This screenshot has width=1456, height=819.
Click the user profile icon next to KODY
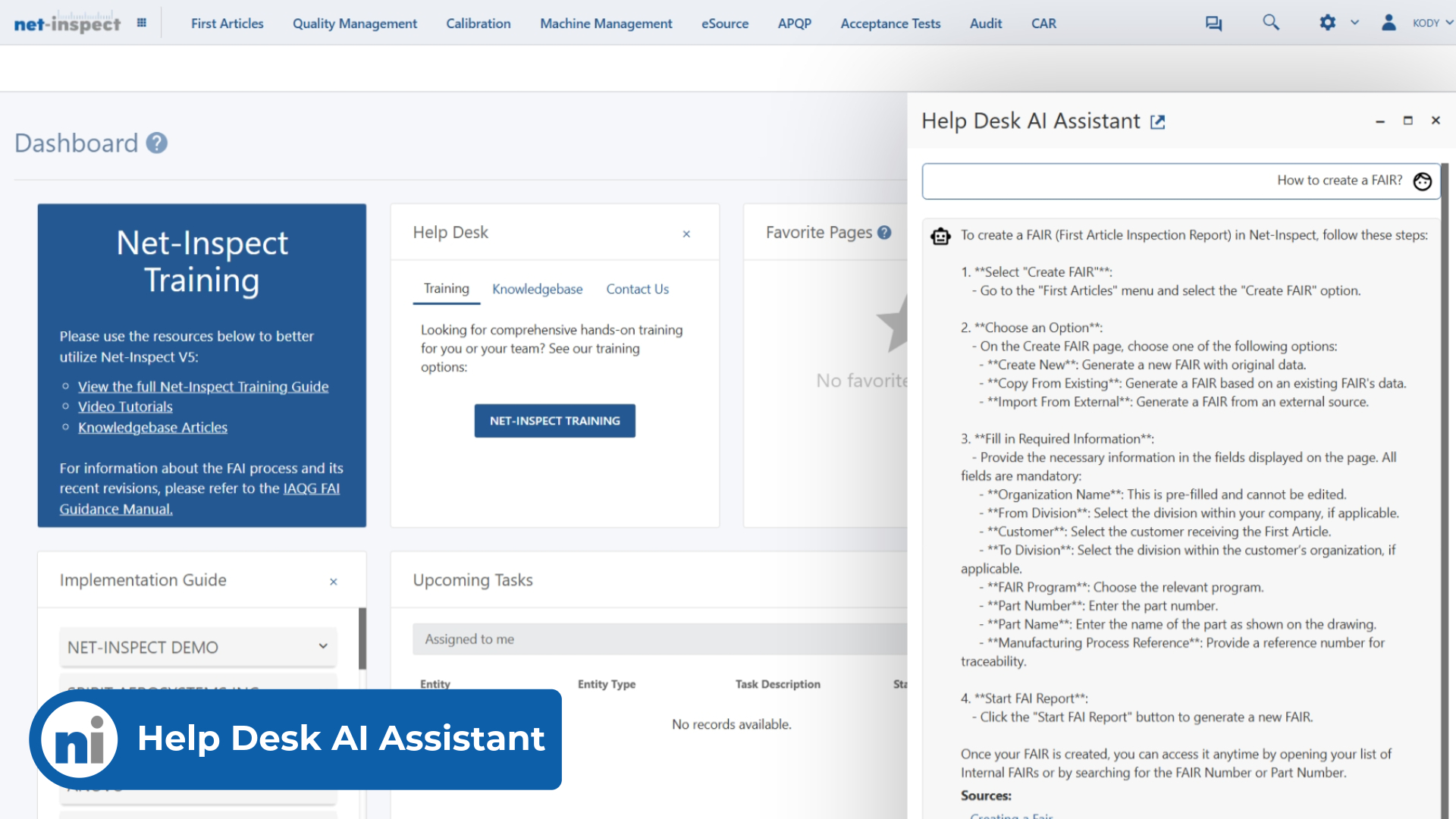[1389, 23]
